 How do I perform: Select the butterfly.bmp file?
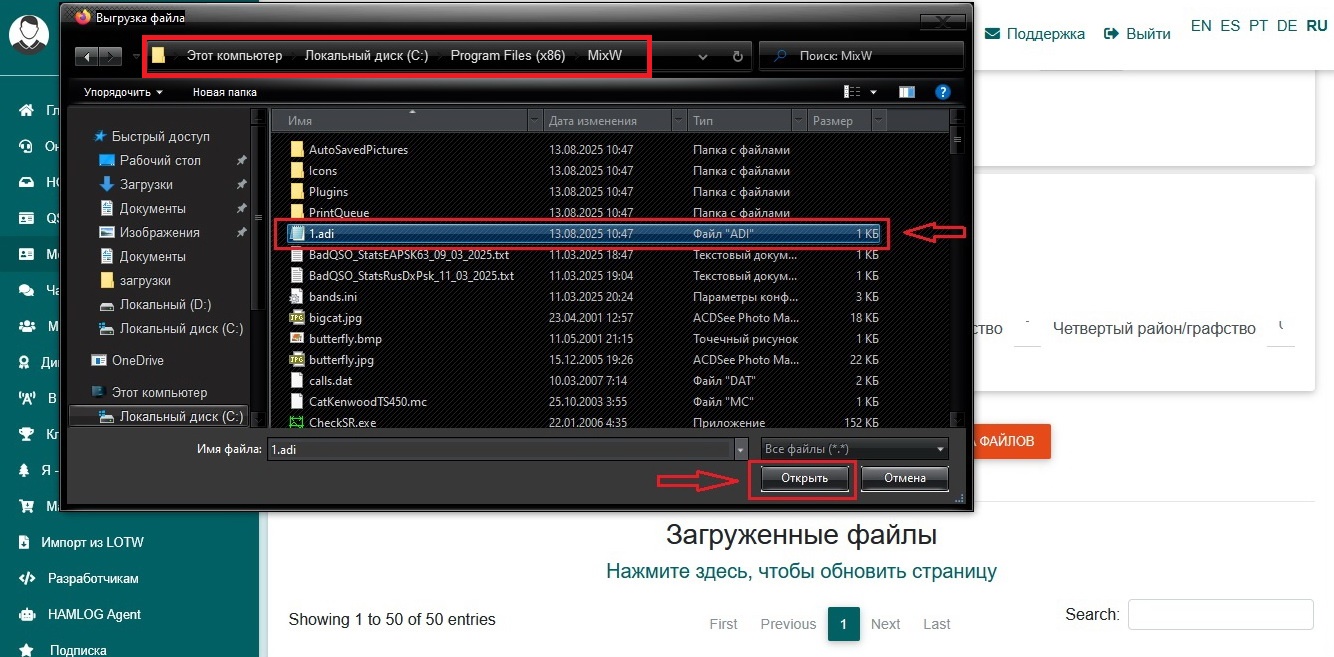pos(345,339)
